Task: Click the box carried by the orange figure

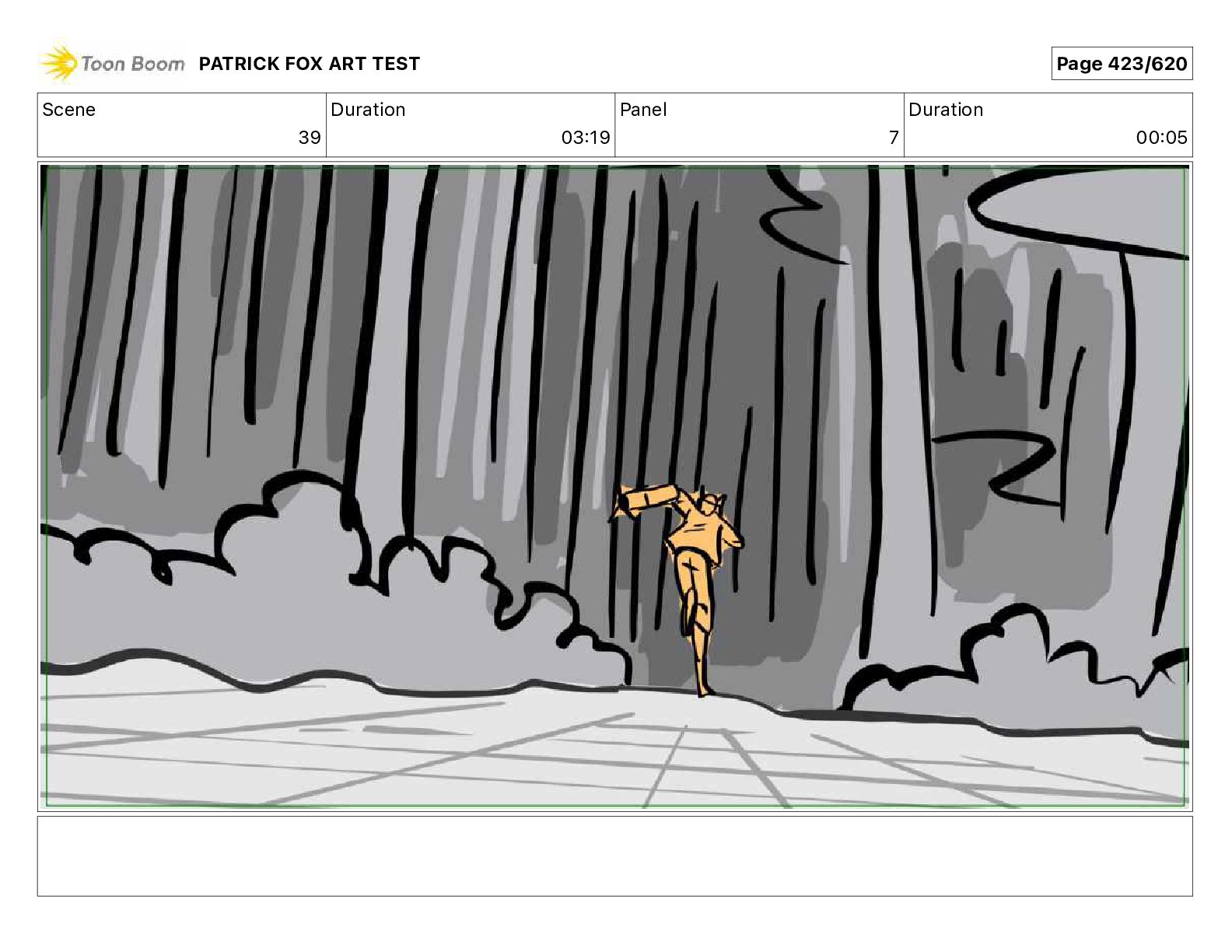Action: coord(644,500)
